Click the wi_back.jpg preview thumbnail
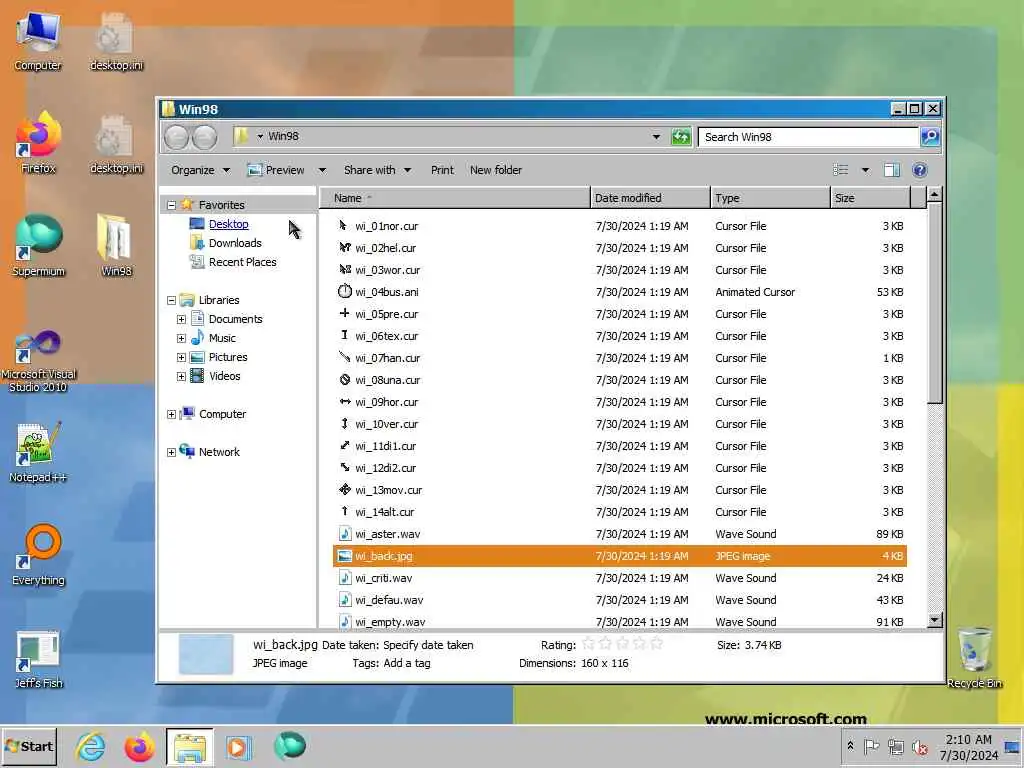 pyautogui.click(x=206, y=654)
